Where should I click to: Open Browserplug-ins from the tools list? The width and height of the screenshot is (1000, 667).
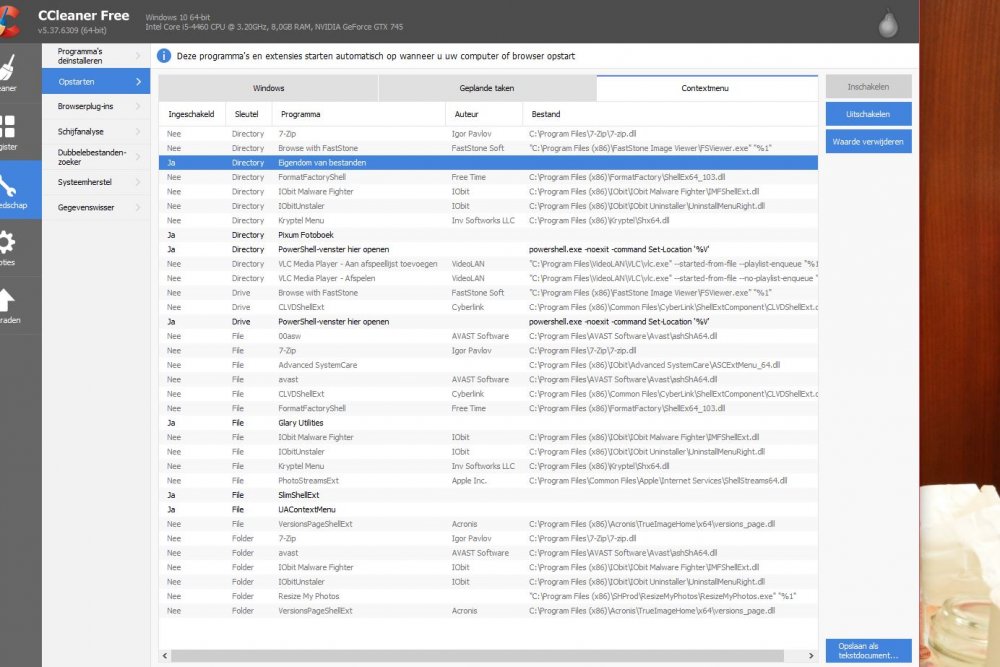point(86,106)
